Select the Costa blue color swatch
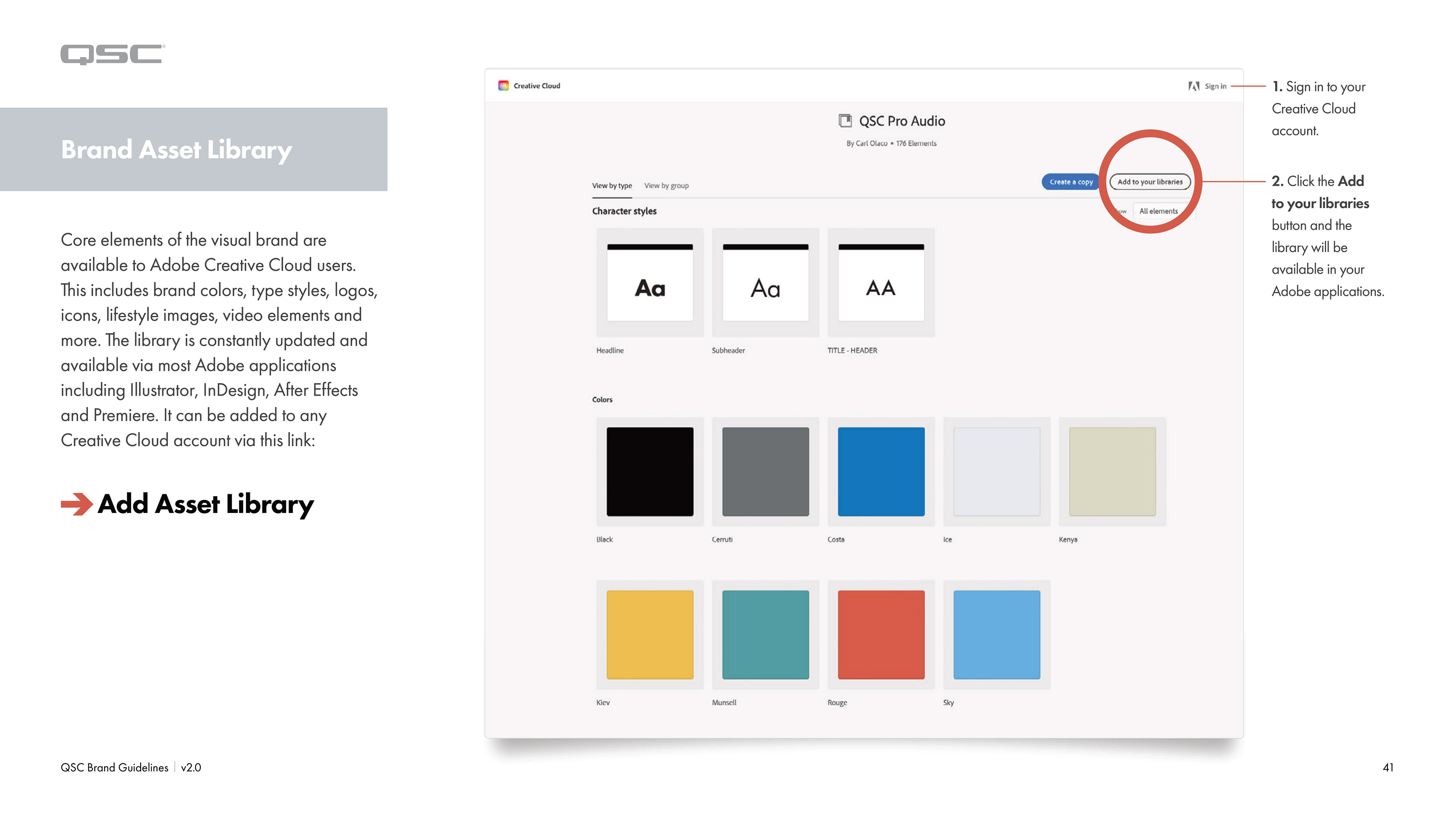Viewport: 1456px width, 819px height. [880, 472]
